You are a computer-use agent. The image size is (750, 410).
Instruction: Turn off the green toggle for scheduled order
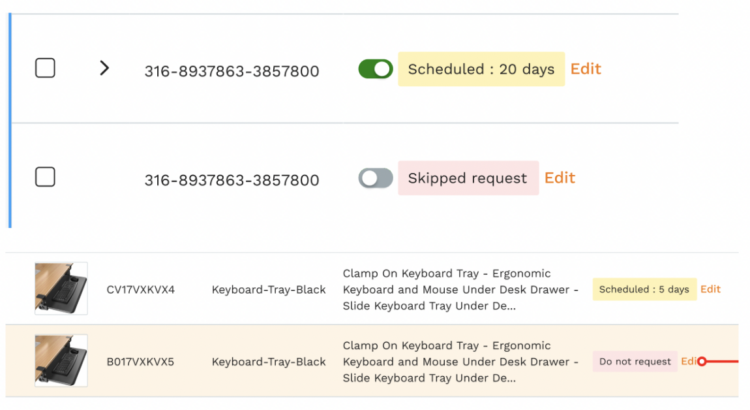click(375, 69)
